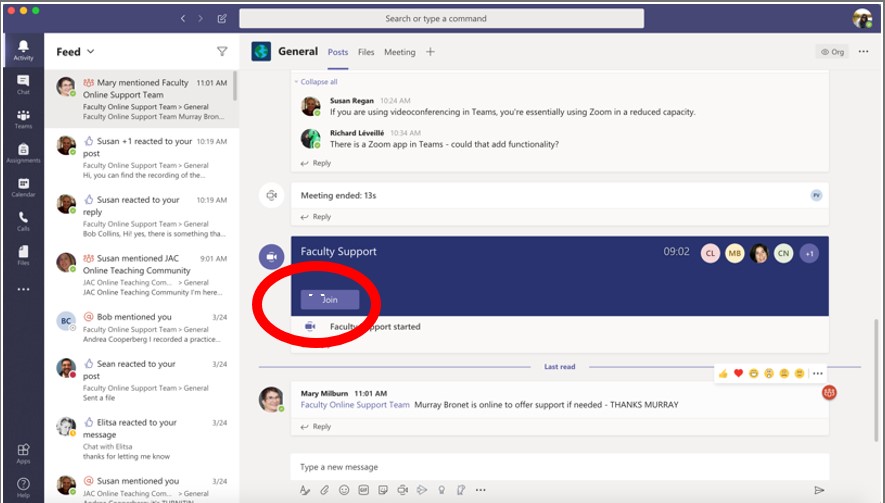The image size is (885, 503).
Task: Open Bob mentioned you notification
Action: point(141,328)
